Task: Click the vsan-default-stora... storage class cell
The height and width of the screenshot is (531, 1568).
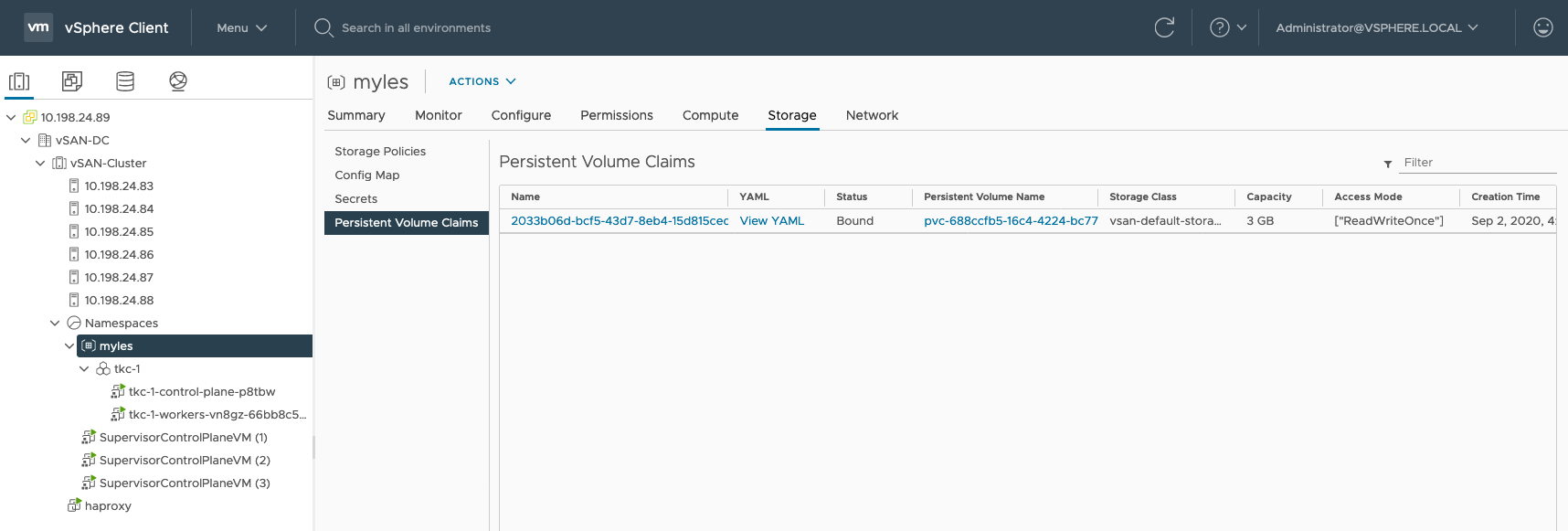Action: click(x=1165, y=221)
